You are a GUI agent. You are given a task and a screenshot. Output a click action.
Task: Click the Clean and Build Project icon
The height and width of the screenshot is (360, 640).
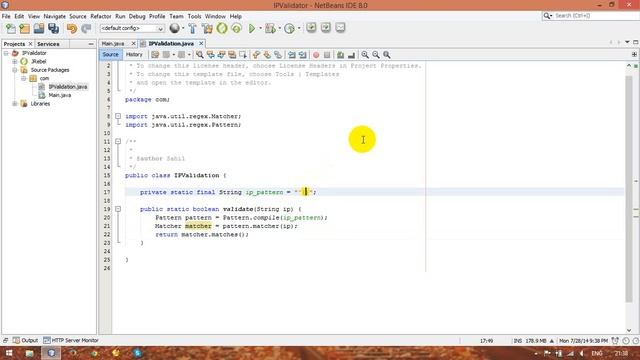coord(207,28)
